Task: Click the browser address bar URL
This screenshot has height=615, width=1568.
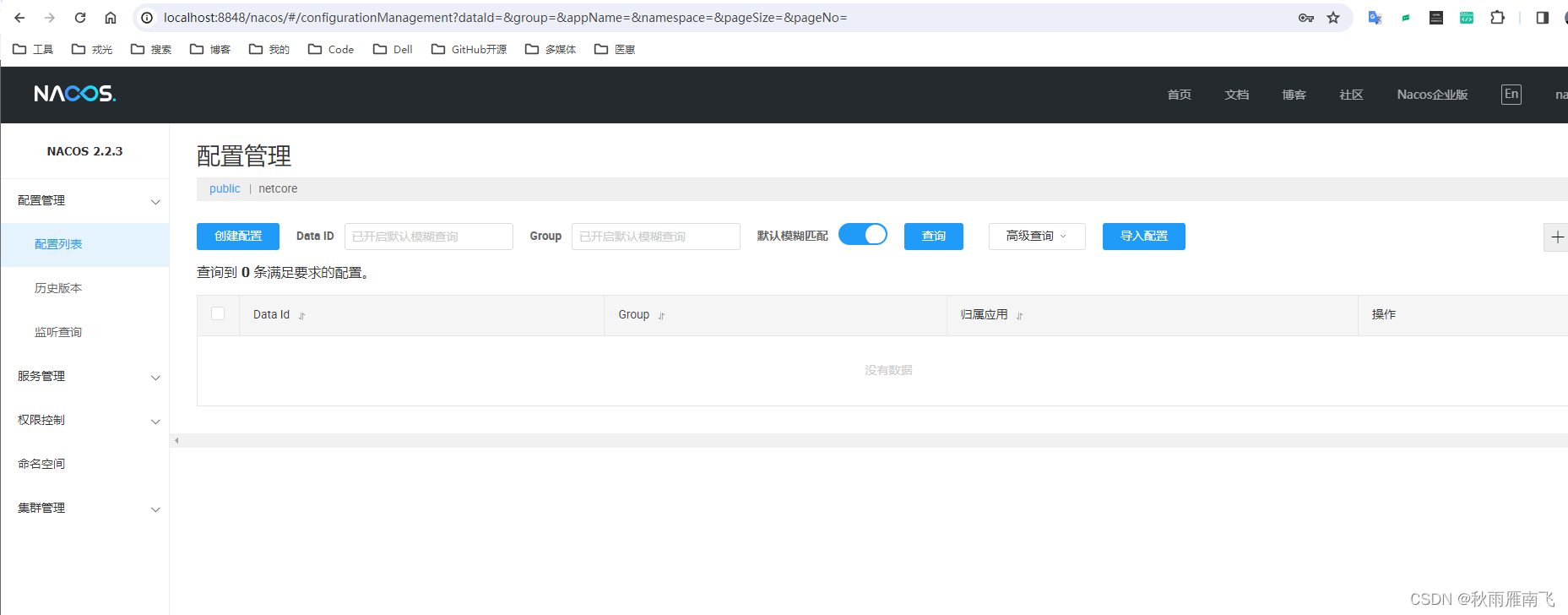Action: 505,18
